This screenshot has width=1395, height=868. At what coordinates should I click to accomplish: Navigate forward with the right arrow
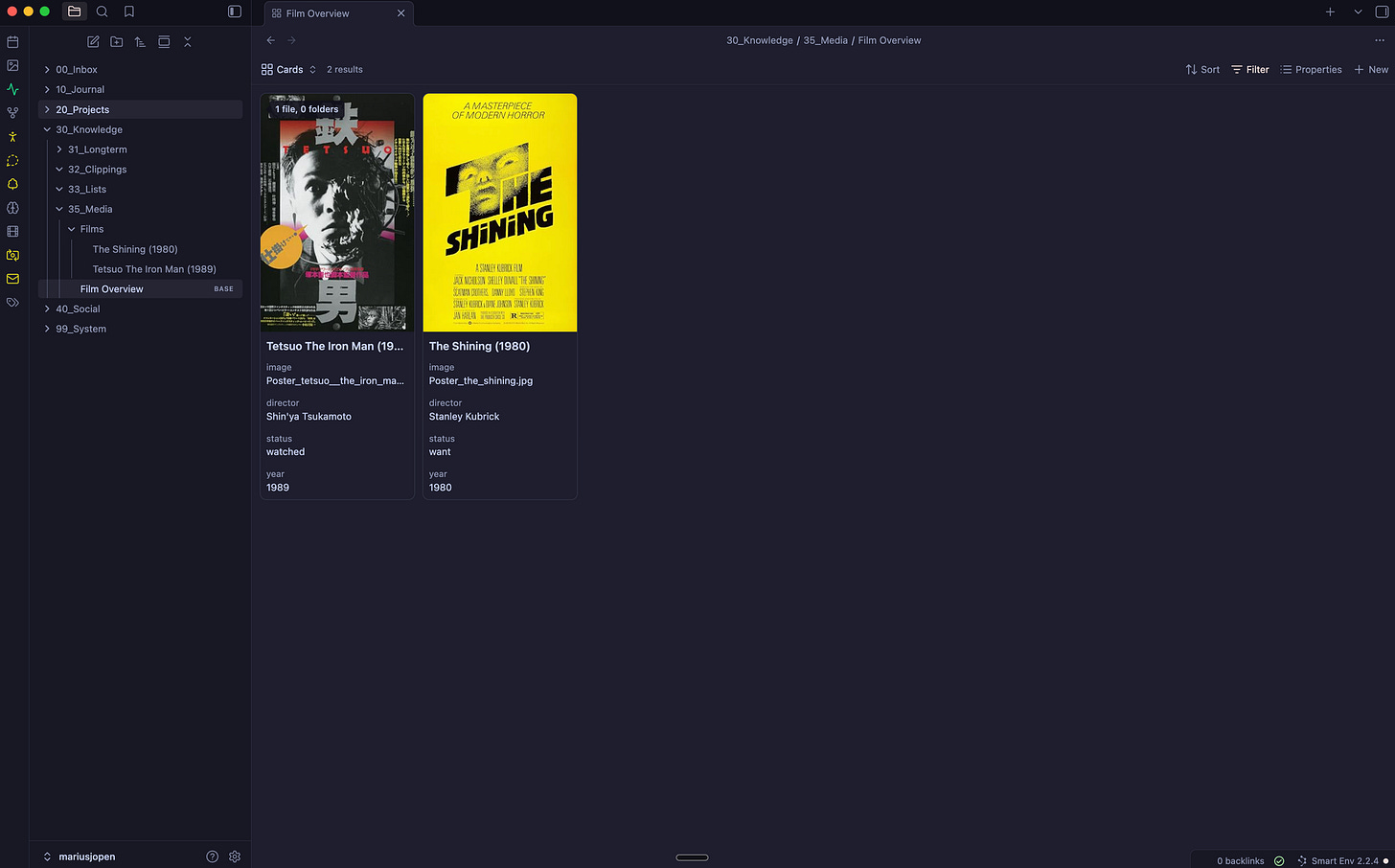click(292, 40)
